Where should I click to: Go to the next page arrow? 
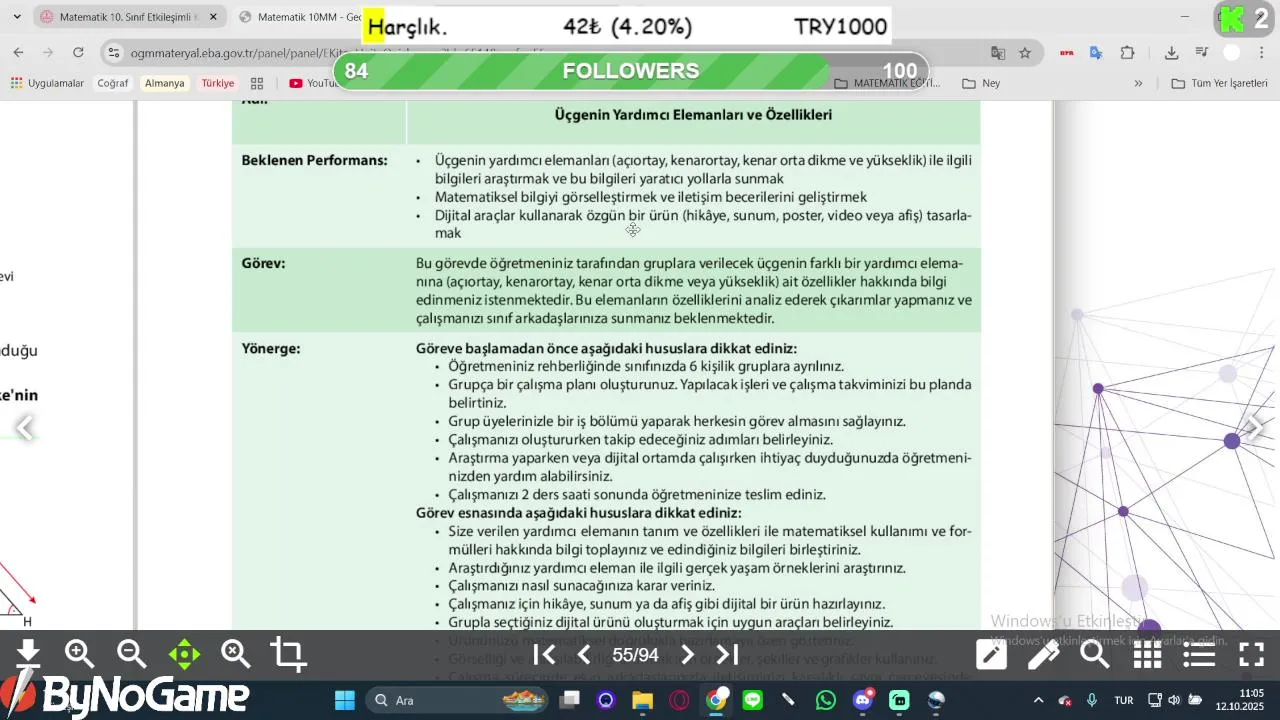click(687, 655)
